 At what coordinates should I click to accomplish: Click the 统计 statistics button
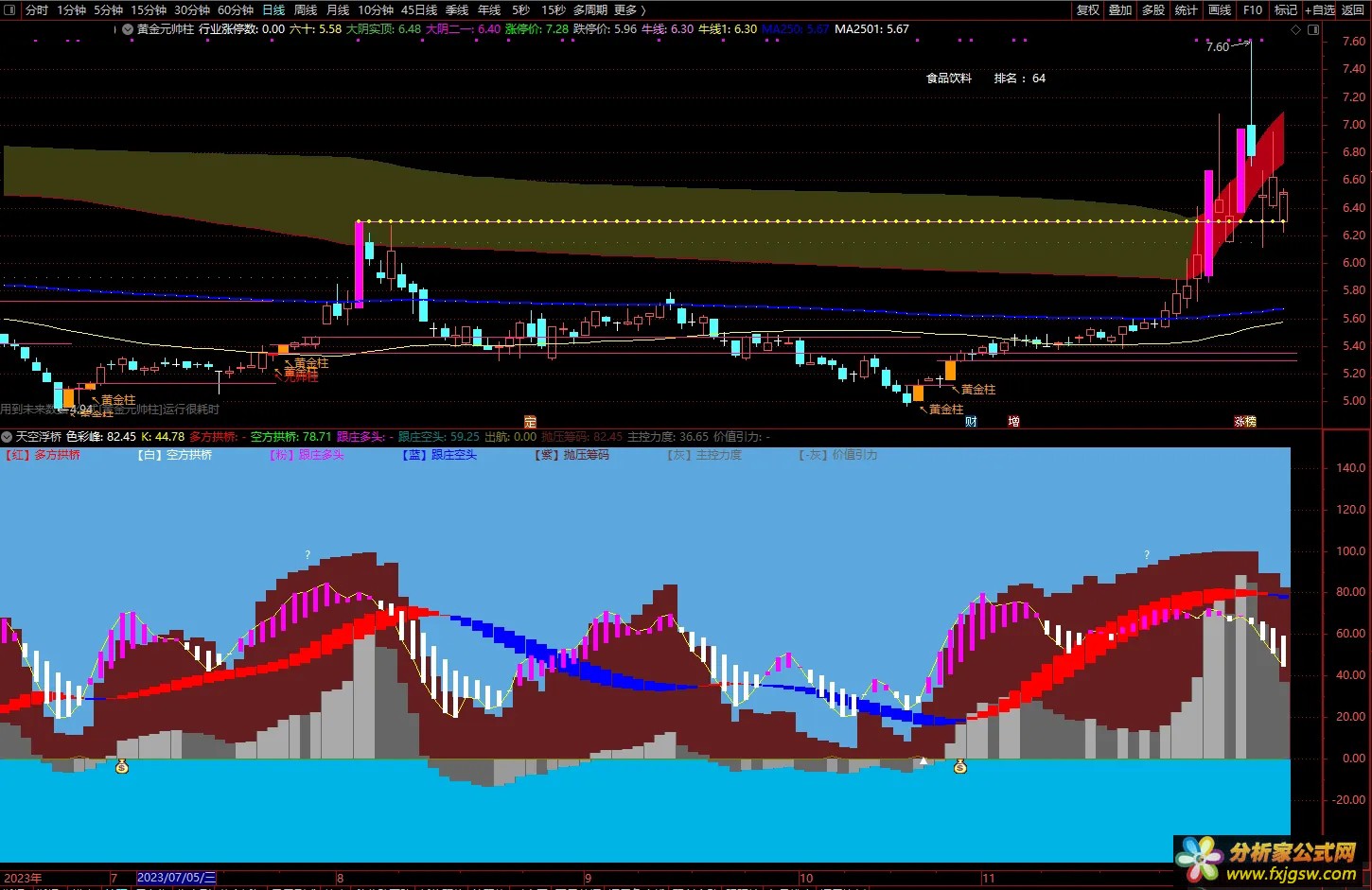[x=1187, y=9]
